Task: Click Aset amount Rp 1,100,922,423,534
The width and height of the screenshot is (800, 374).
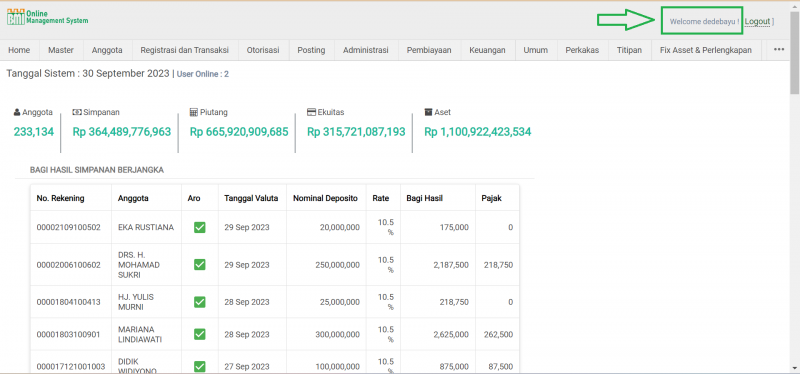Action: pos(478,132)
